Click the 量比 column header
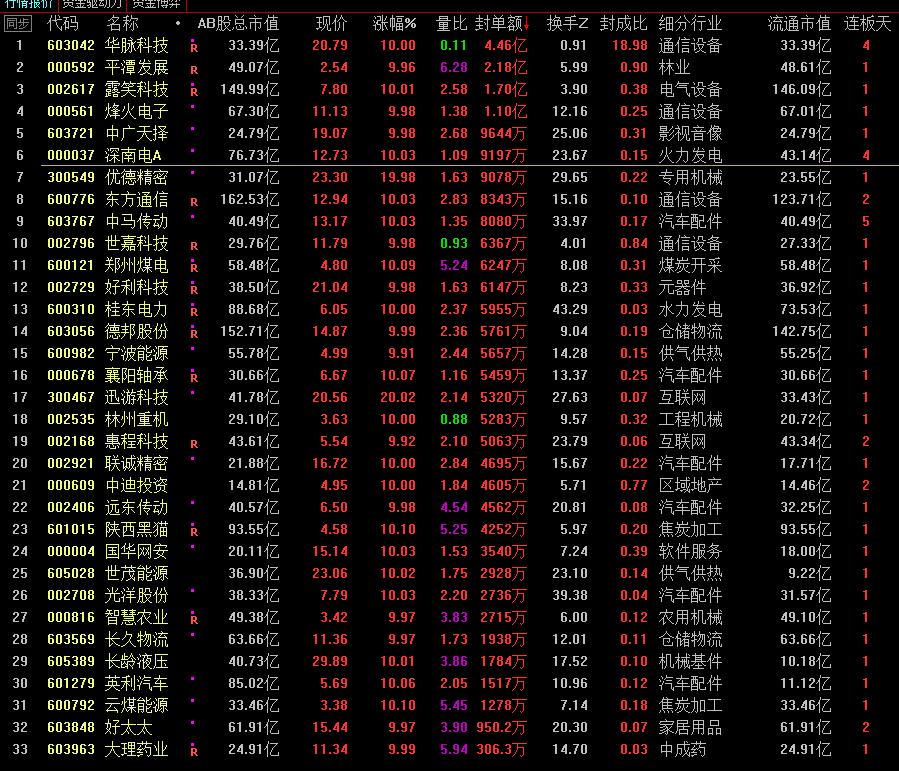Image resolution: width=899 pixels, height=771 pixels. (x=448, y=22)
